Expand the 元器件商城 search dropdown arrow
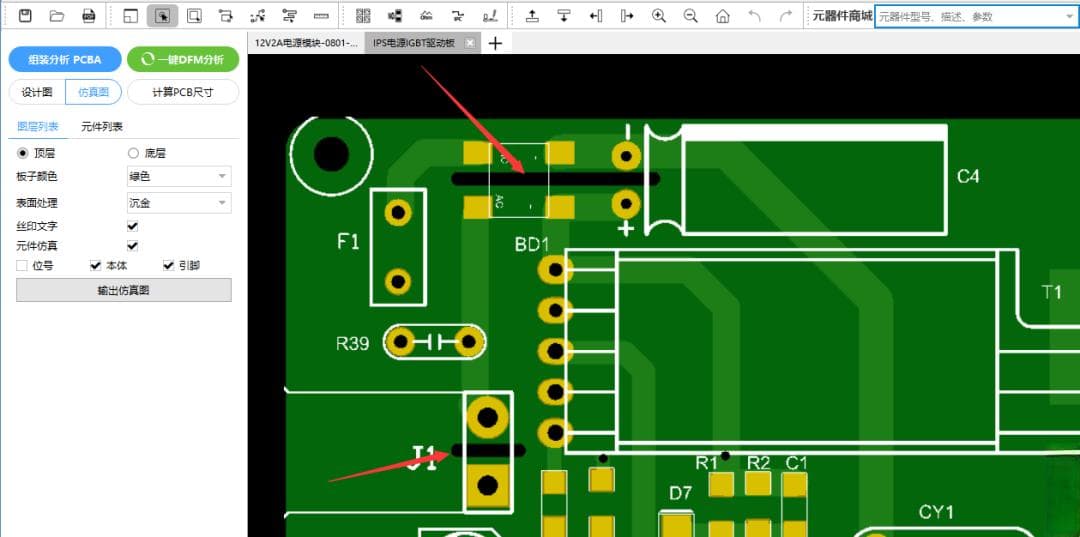1080x537 pixels. coord(1068,16)
